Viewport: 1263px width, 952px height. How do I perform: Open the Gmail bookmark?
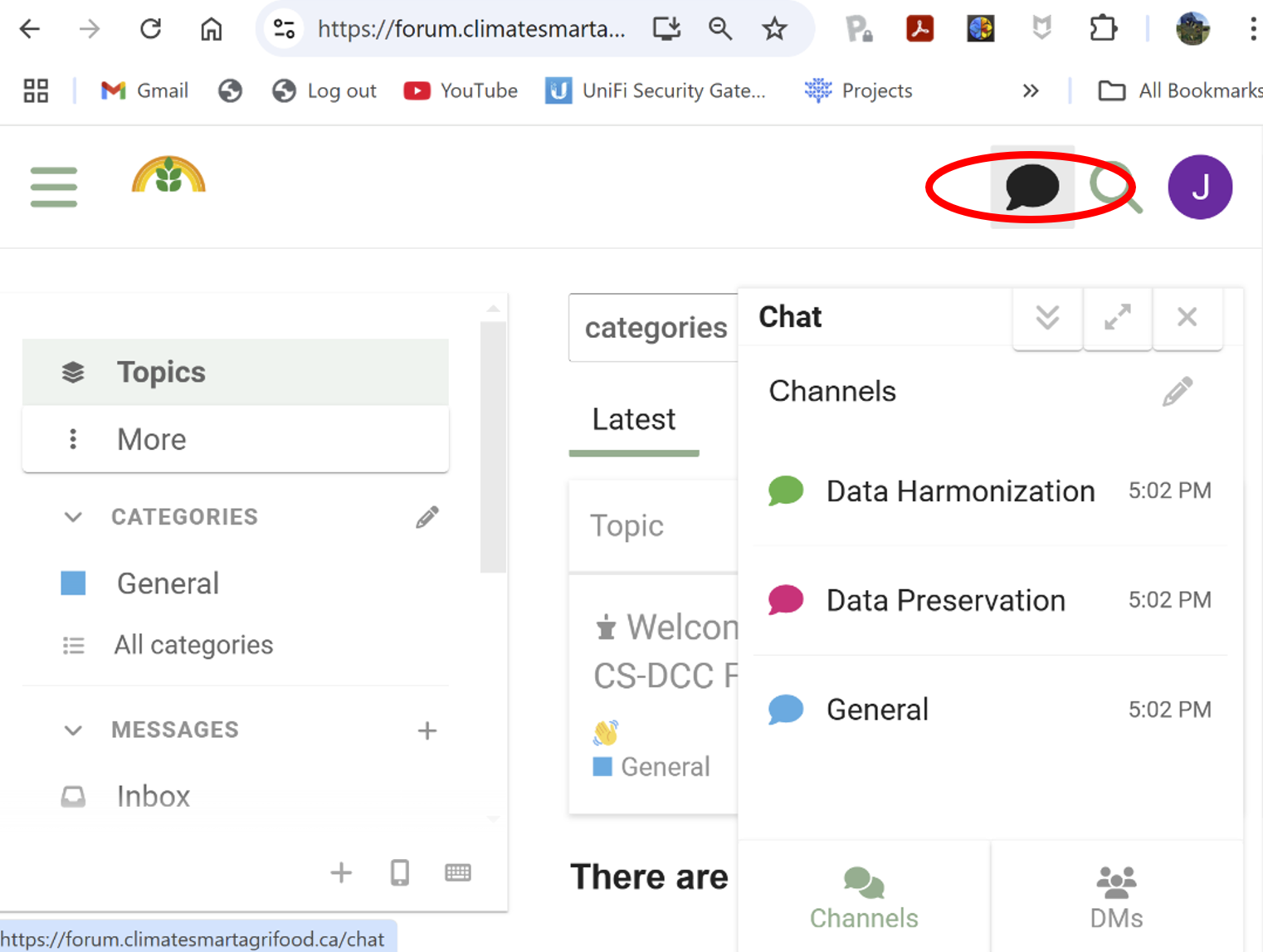[144, 90]
